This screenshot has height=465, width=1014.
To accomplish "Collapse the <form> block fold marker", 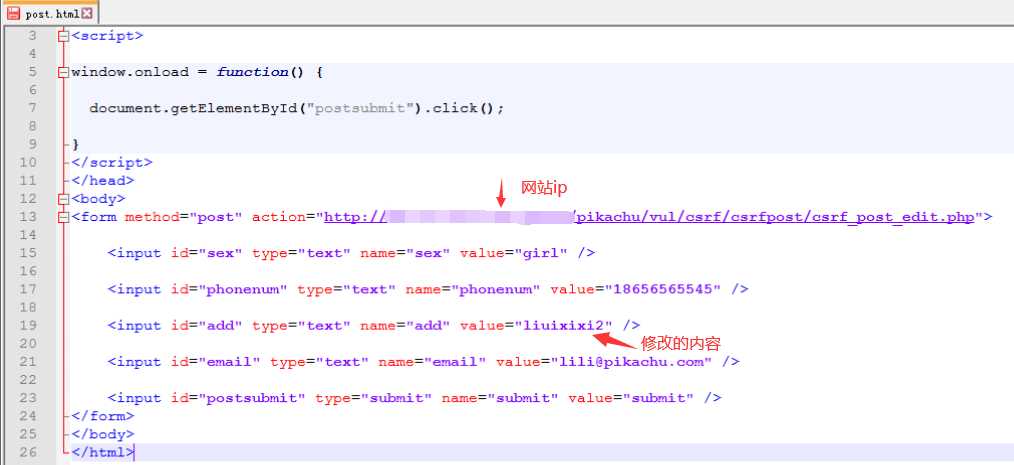I will [63, 217].
